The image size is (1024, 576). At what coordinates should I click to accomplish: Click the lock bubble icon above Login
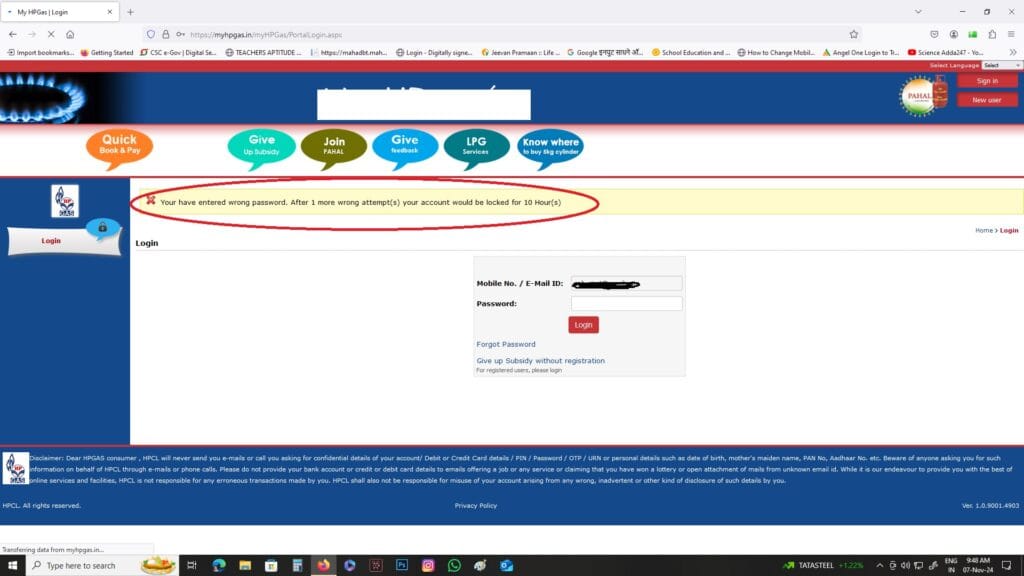point(103,228)
